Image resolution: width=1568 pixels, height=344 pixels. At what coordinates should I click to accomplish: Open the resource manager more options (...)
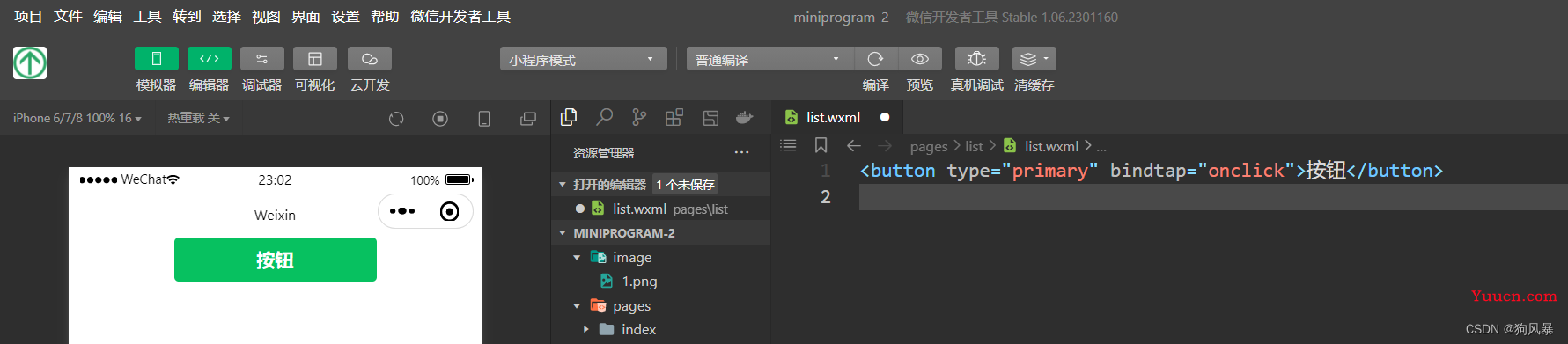[x=742, y=152]
